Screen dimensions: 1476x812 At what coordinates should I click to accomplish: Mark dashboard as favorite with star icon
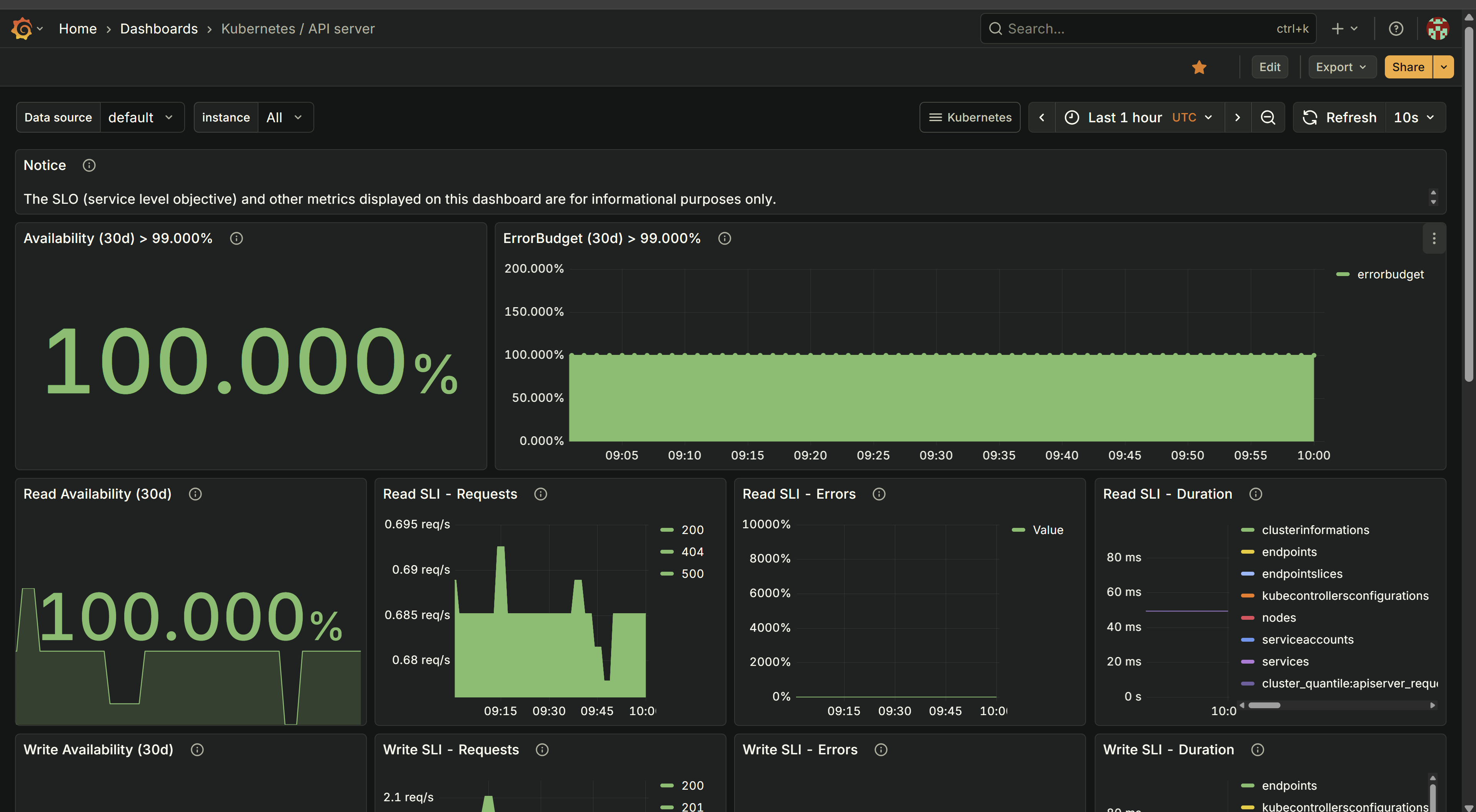(1199, 68)
